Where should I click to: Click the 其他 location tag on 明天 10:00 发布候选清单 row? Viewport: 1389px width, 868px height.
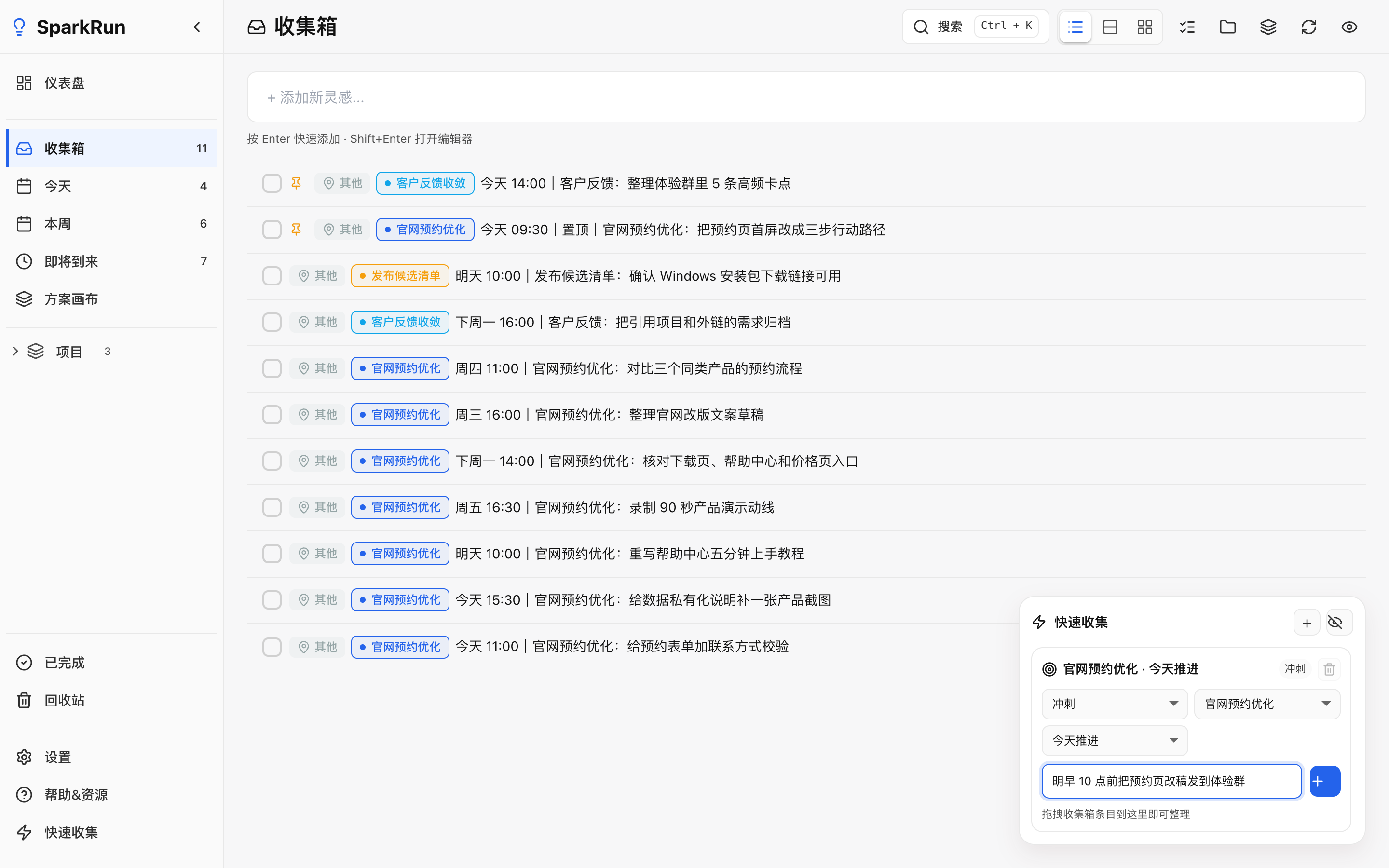pos(317,276)
